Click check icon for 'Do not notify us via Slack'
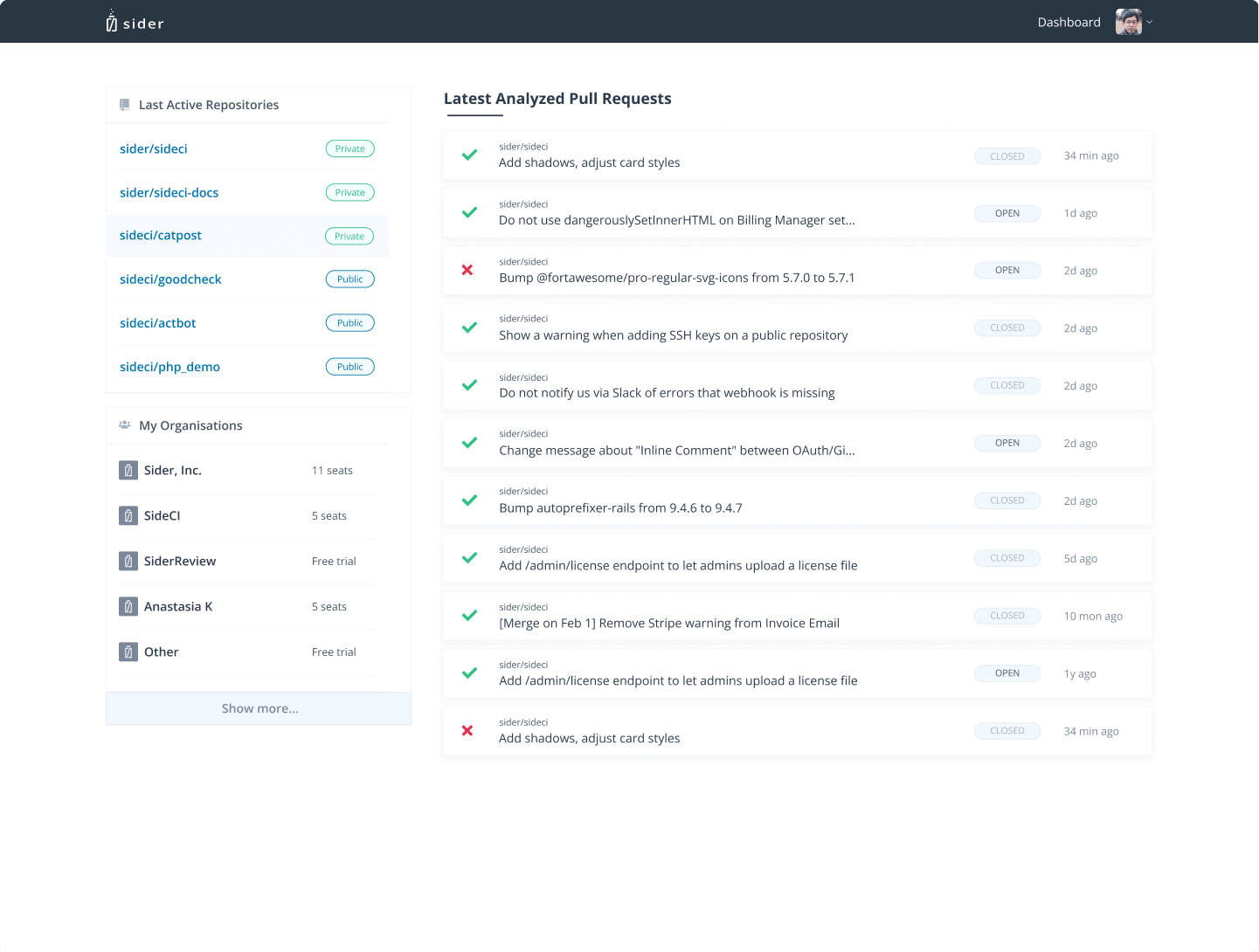 tap(469, 385)
